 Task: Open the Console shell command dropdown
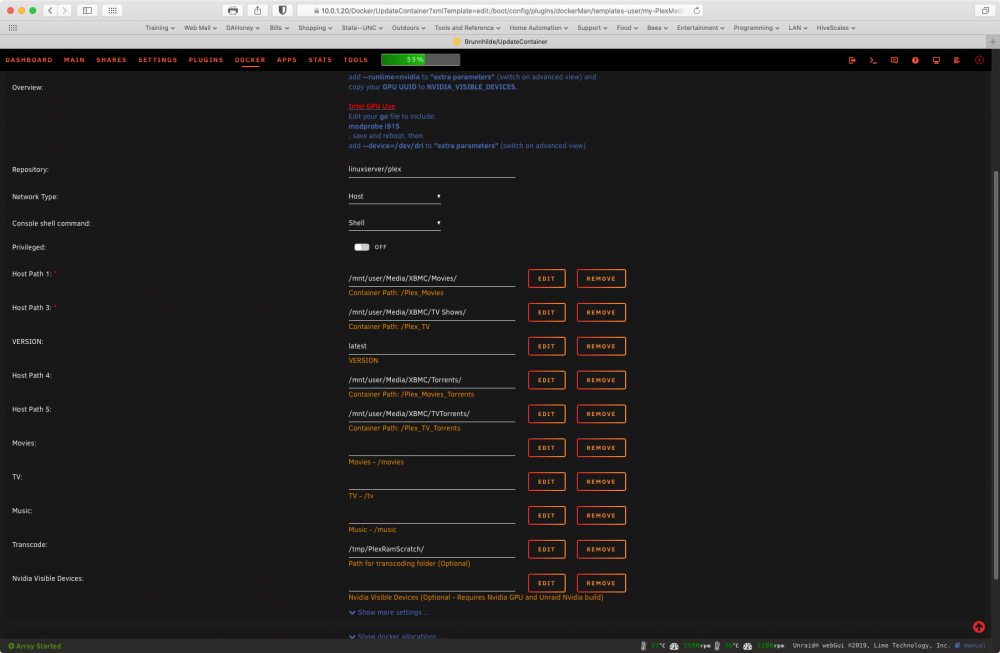click(x=394, y=223)
